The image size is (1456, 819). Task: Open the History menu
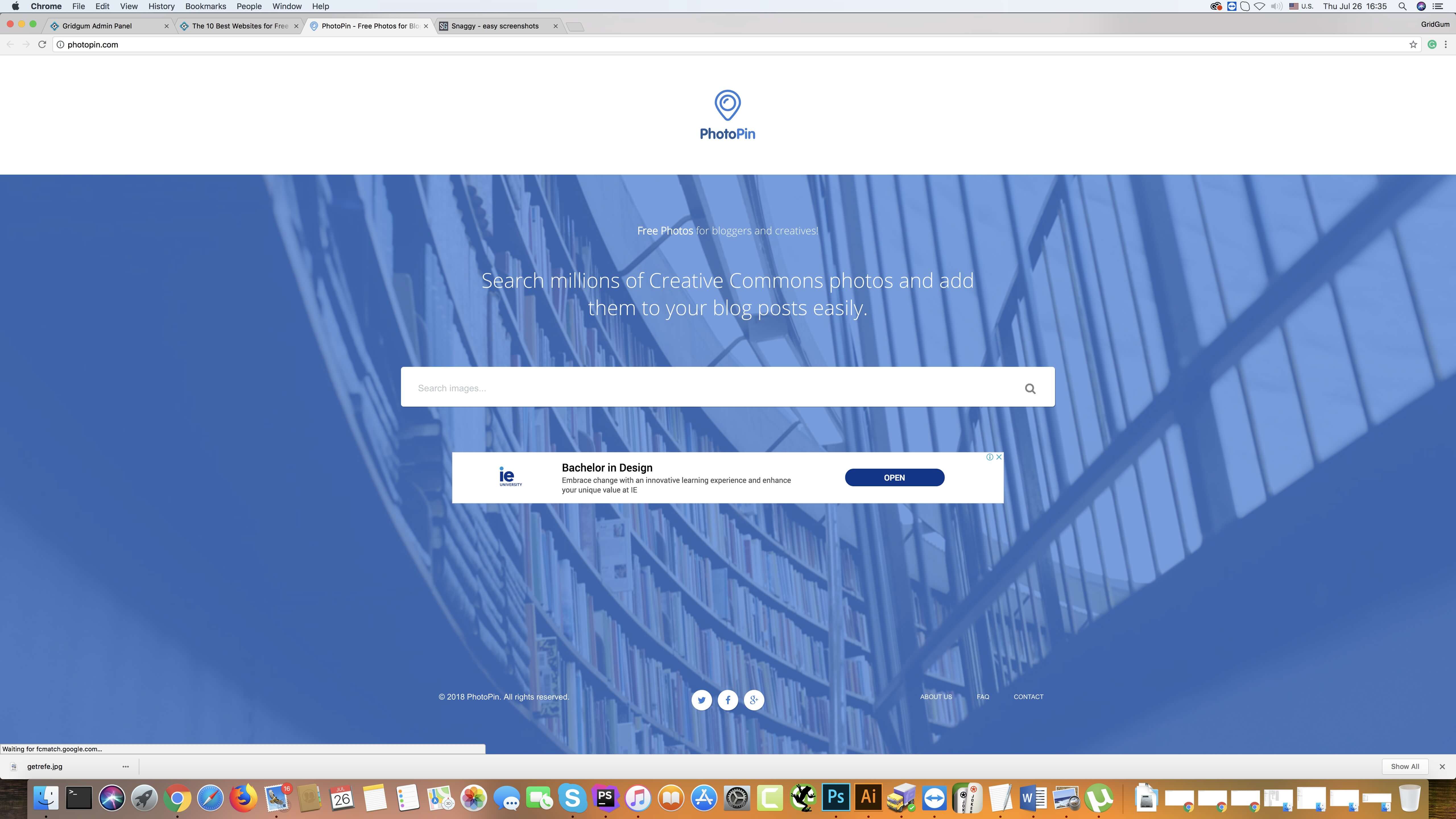click(x=161, y=6)
